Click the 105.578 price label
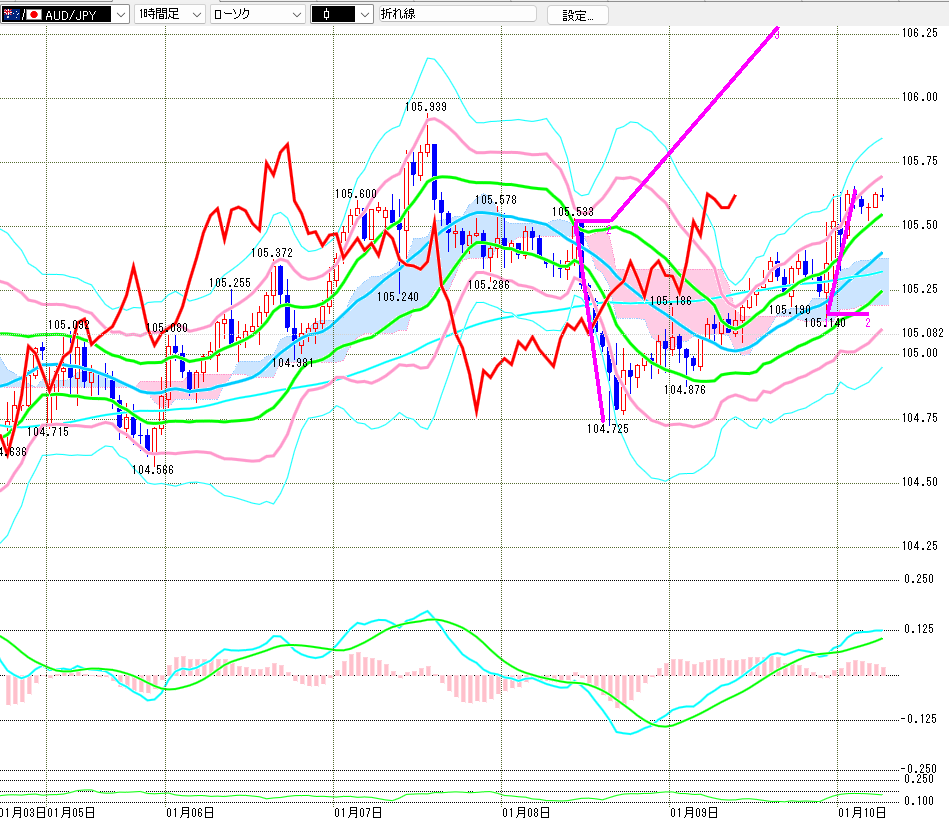The image size is (949, 822). coord(495,200)
